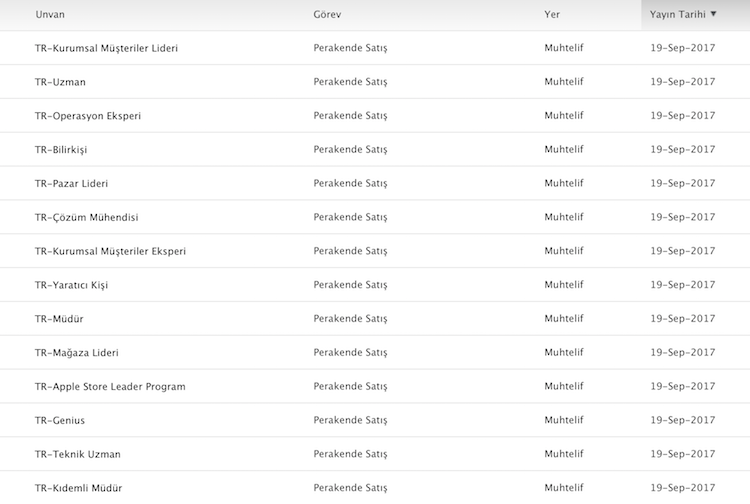Open TR-Çözüm Mühendisi listing
The width and height of the screenshot is (750, 504).
click(x=86, y=217)
